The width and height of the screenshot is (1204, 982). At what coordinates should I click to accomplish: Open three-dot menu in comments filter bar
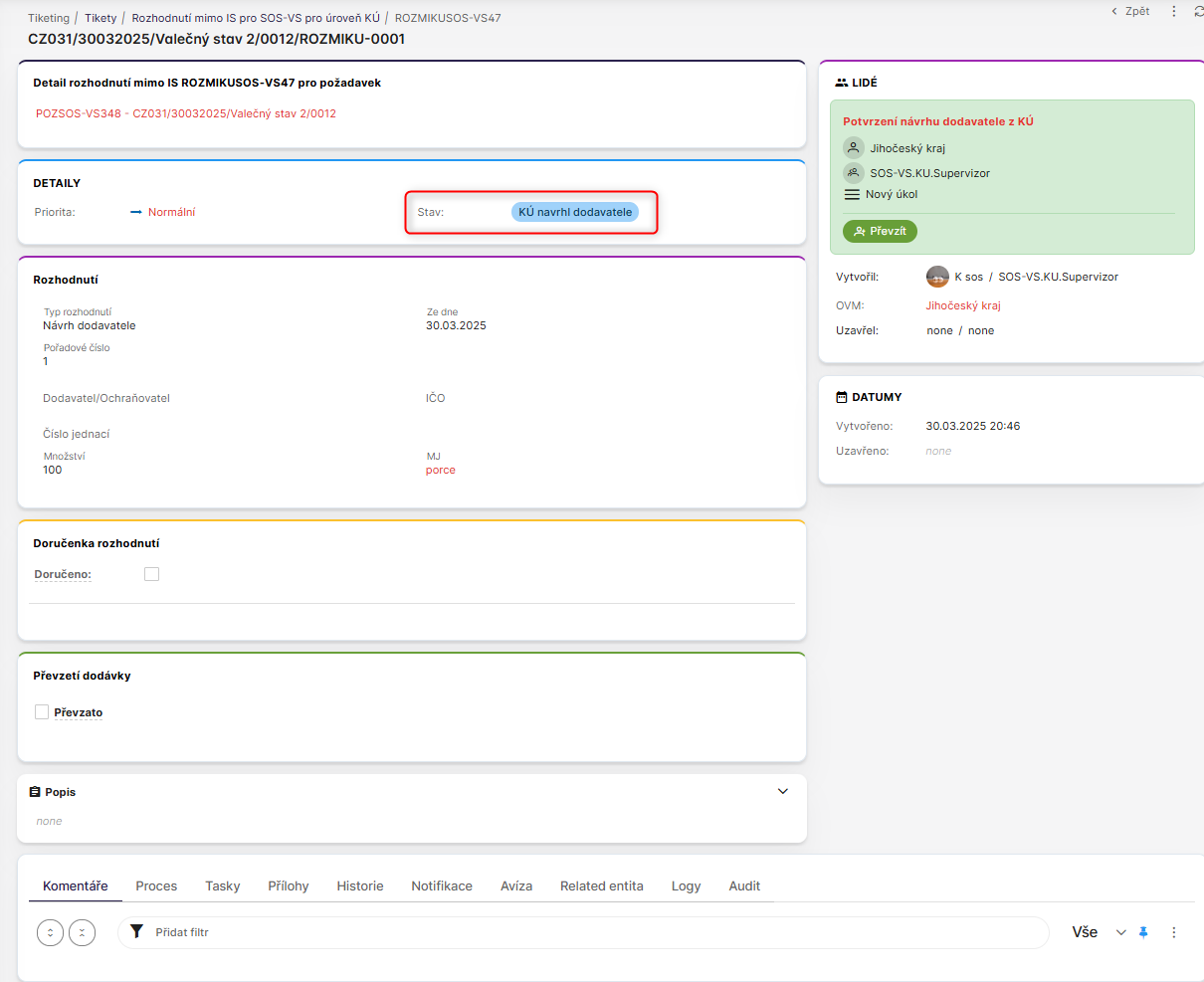click(1174, 932)
